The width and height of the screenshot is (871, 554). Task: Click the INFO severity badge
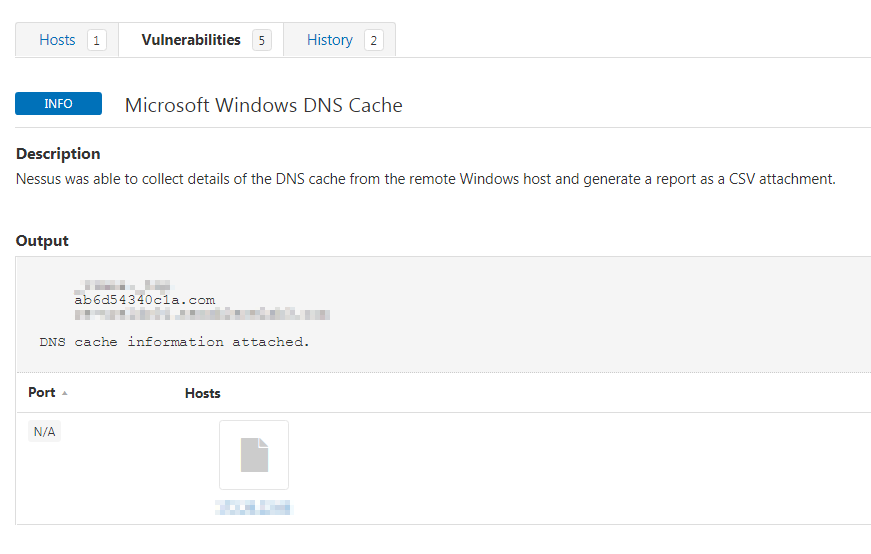[x=58, y=103]
